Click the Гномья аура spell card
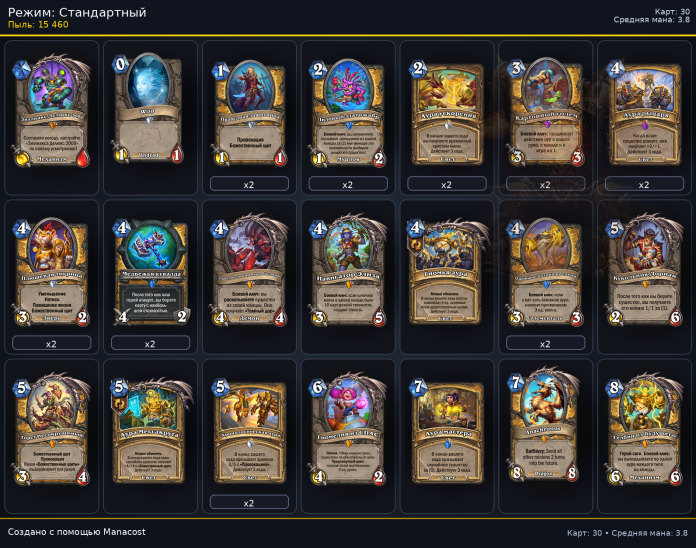Image resolution: width=696 pixels, height=548 pixels. click(447, 271)
